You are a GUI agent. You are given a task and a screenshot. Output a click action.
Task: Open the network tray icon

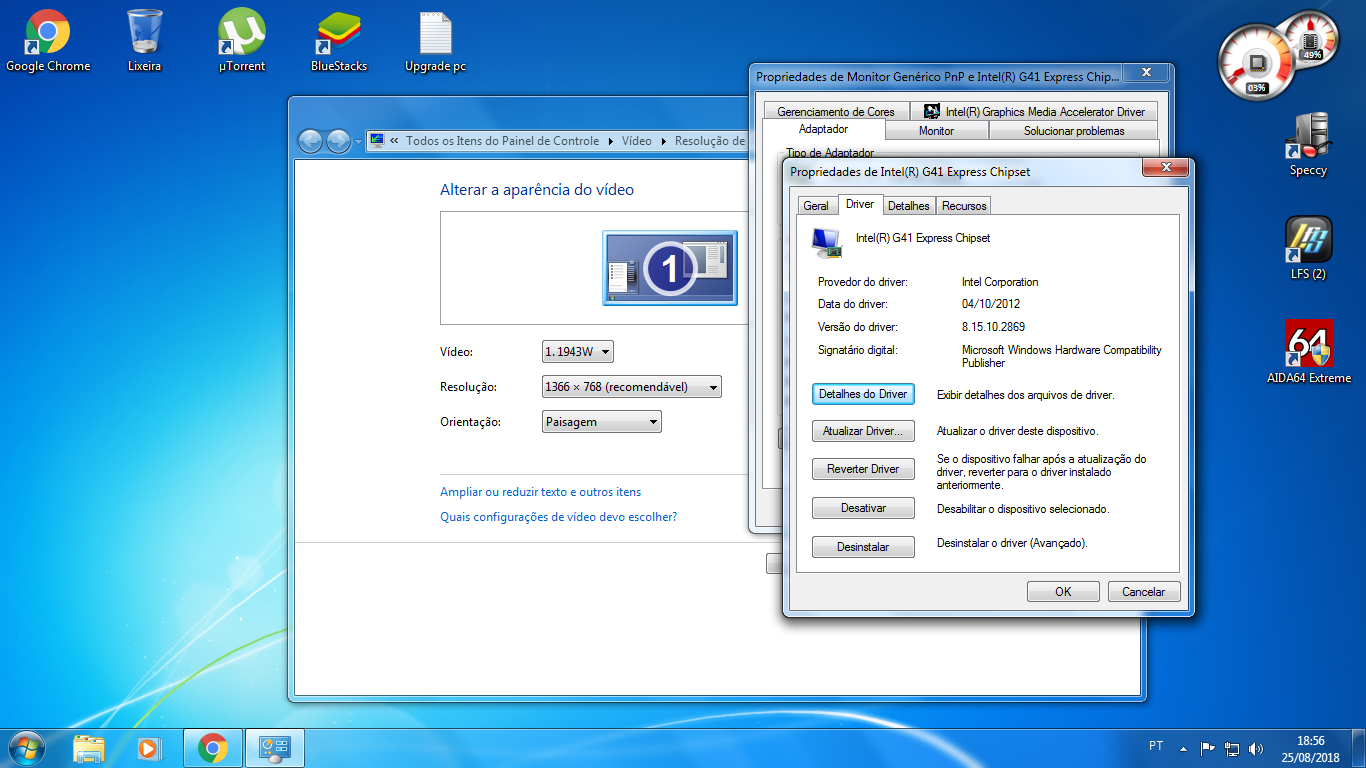tap(1232, 748)
